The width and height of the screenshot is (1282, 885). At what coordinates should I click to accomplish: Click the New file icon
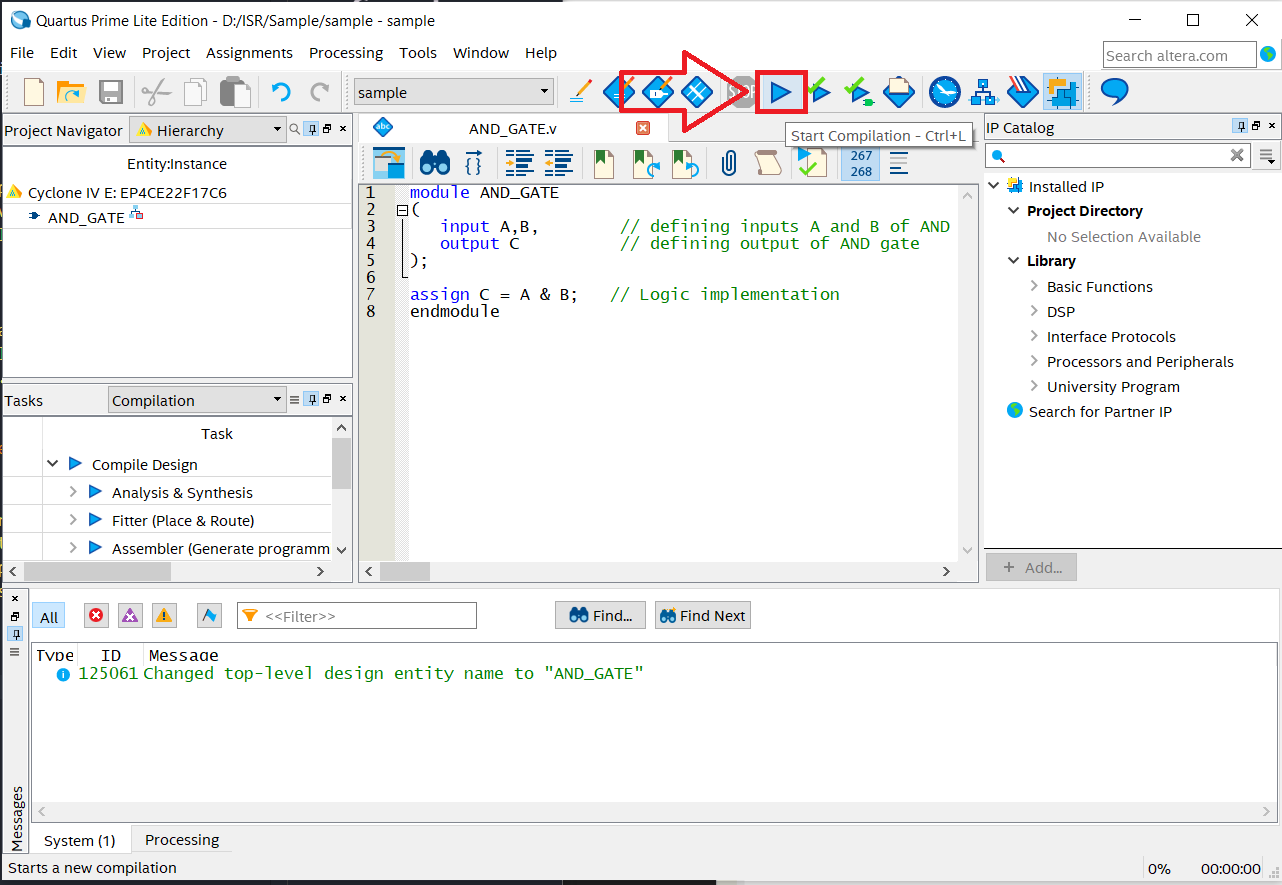tap(34, 93)
